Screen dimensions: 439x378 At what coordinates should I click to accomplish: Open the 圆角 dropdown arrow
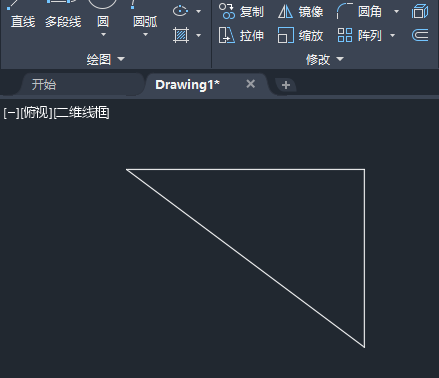396,12
